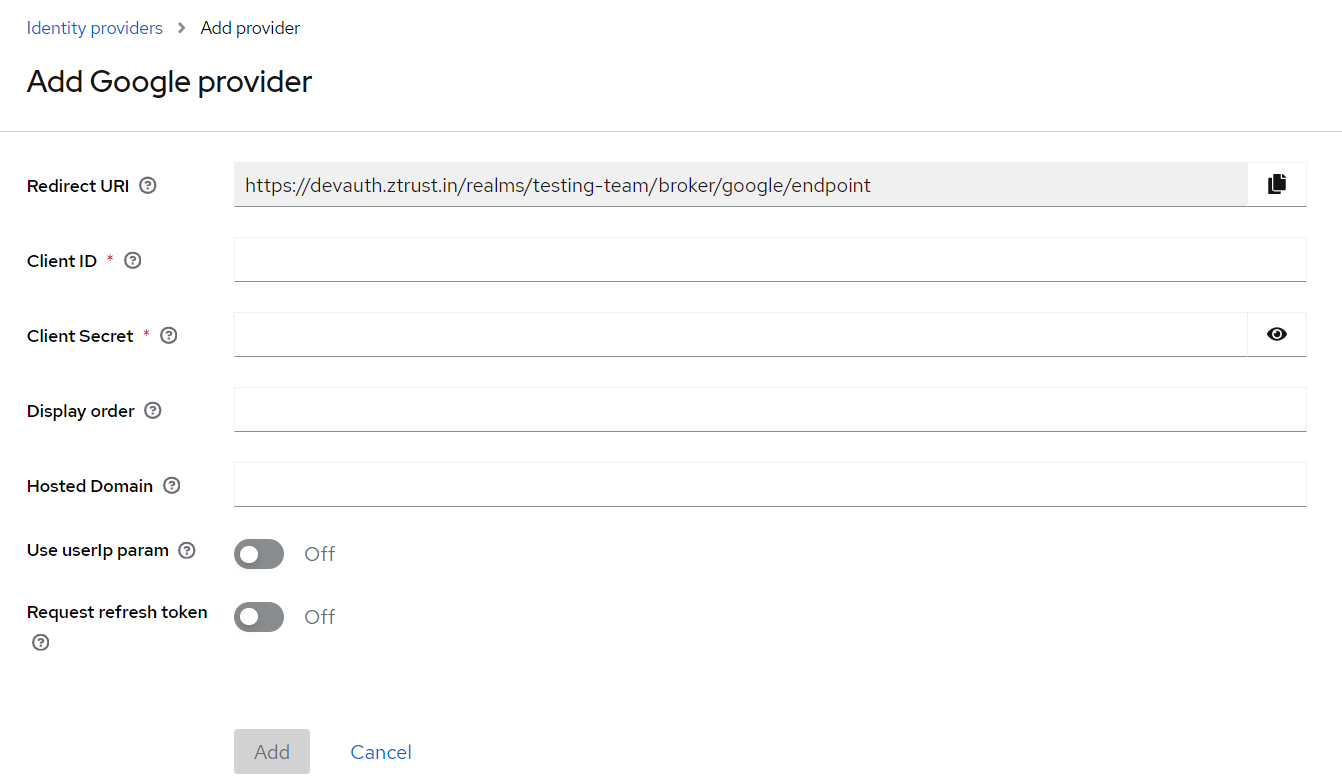This screenshot has width=1342, height=784.
Task: Click the Request refresh token help icon
Action: (x=41, y=642)
